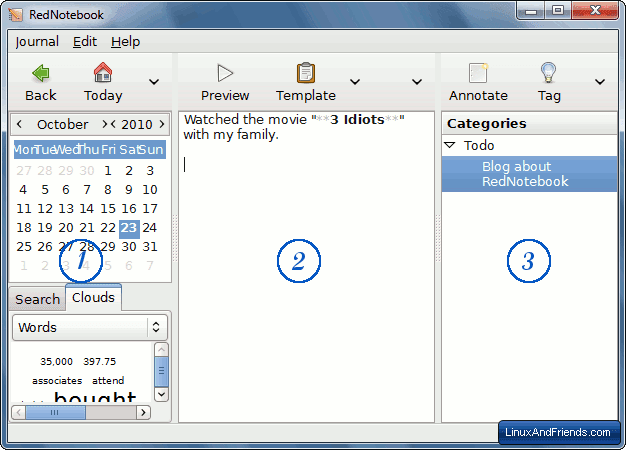The width and height of the screenshot is (626, 450).
Task: Minimize the RedNotebook window
Action: coord(531,10)
